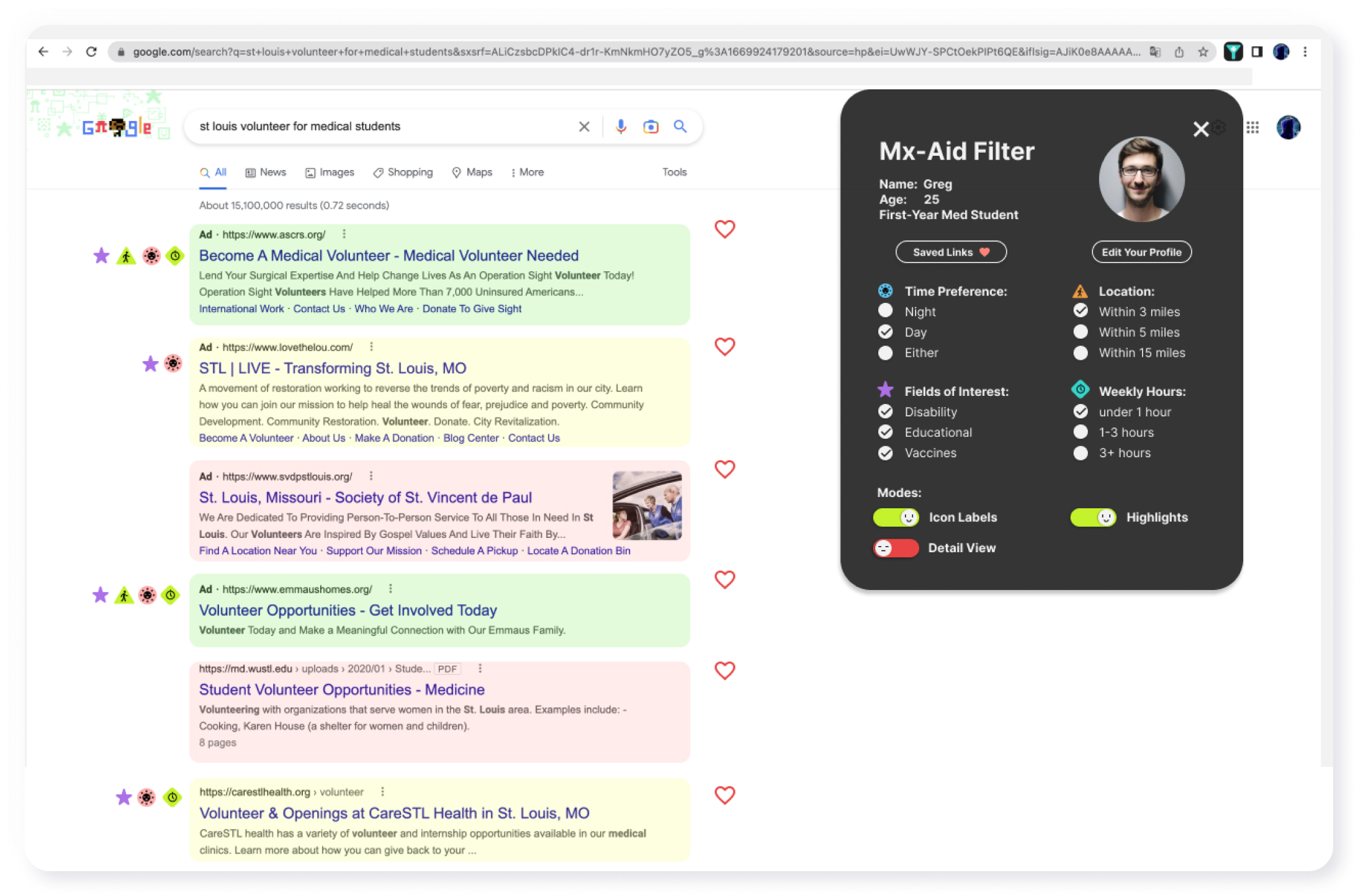Enable the Detail View toggle
1358x896 pixels.
[896, 548]
